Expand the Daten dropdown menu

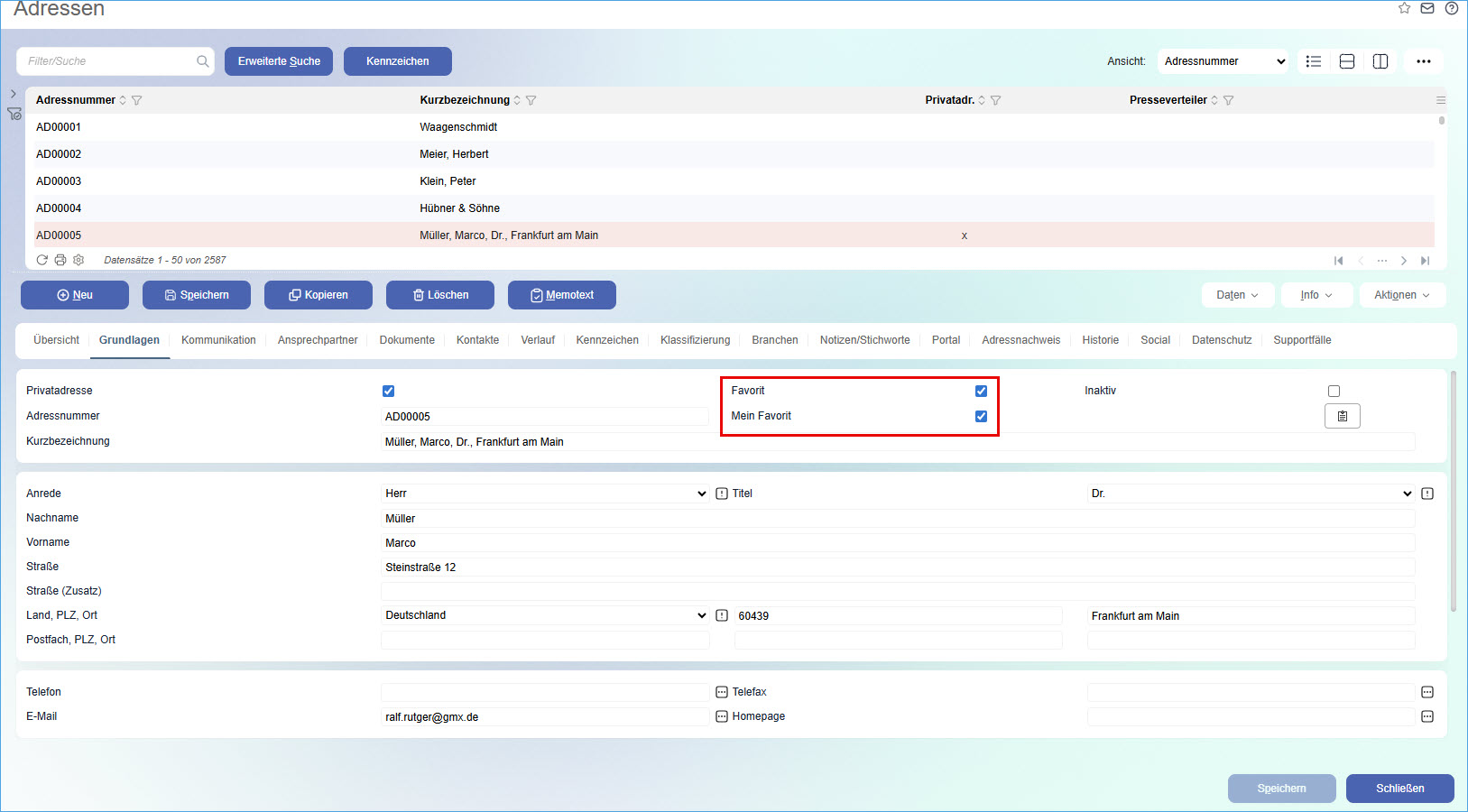click(x=1238, y=295)
